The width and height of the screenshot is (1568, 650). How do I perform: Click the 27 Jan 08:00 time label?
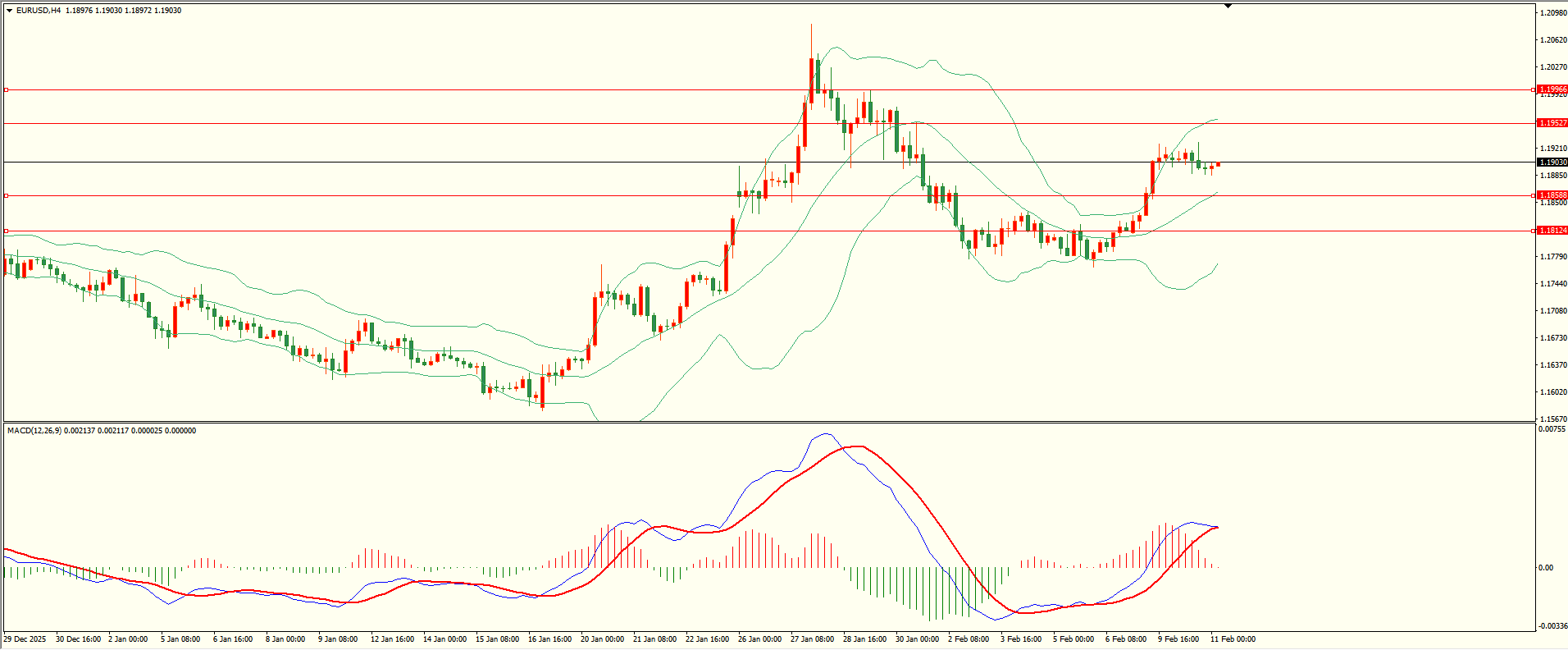point(812,639)
